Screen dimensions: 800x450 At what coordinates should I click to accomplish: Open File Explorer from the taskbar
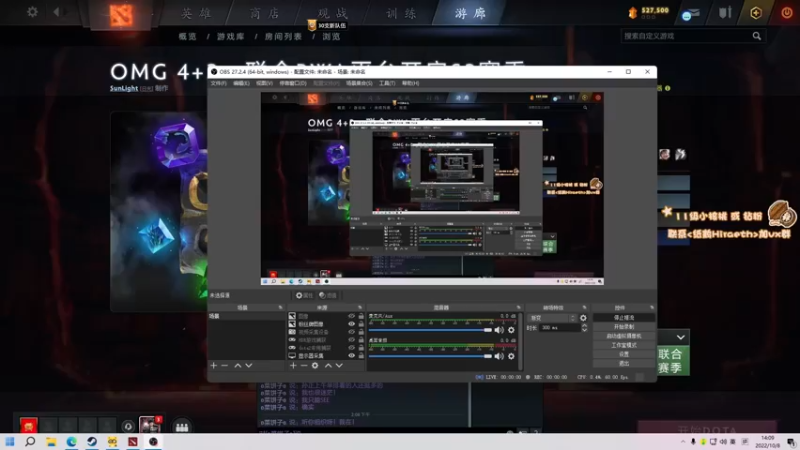[x=51, y=442]
